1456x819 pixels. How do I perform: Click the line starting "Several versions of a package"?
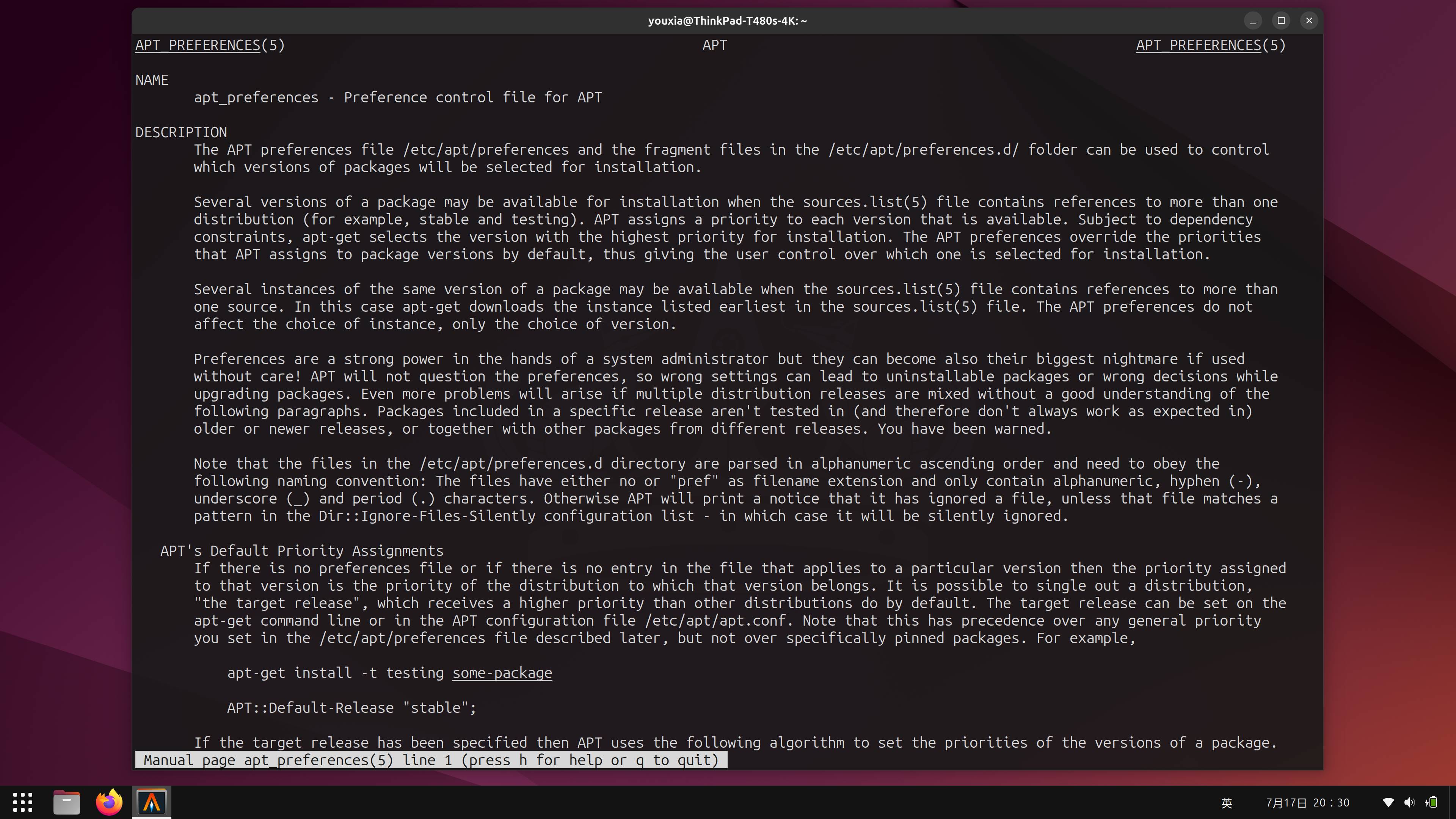coord(735,202)
